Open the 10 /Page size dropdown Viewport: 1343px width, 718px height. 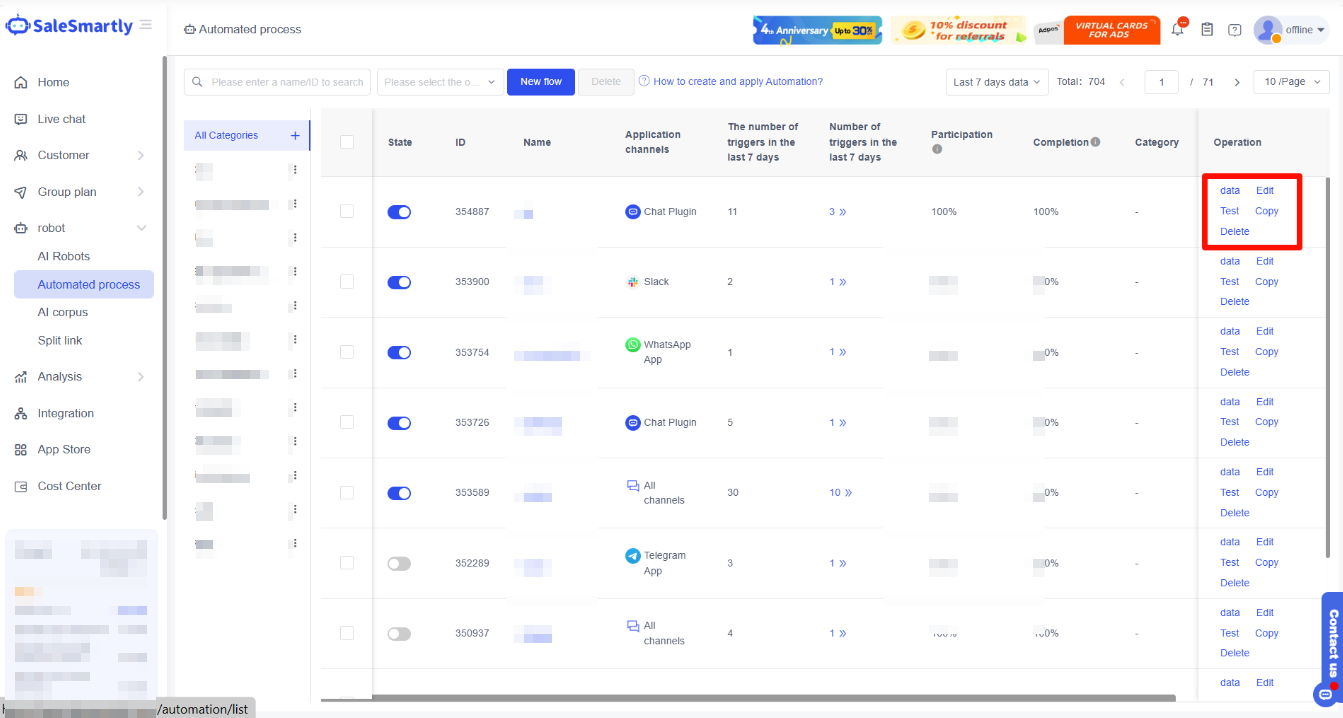point(1291,82)
